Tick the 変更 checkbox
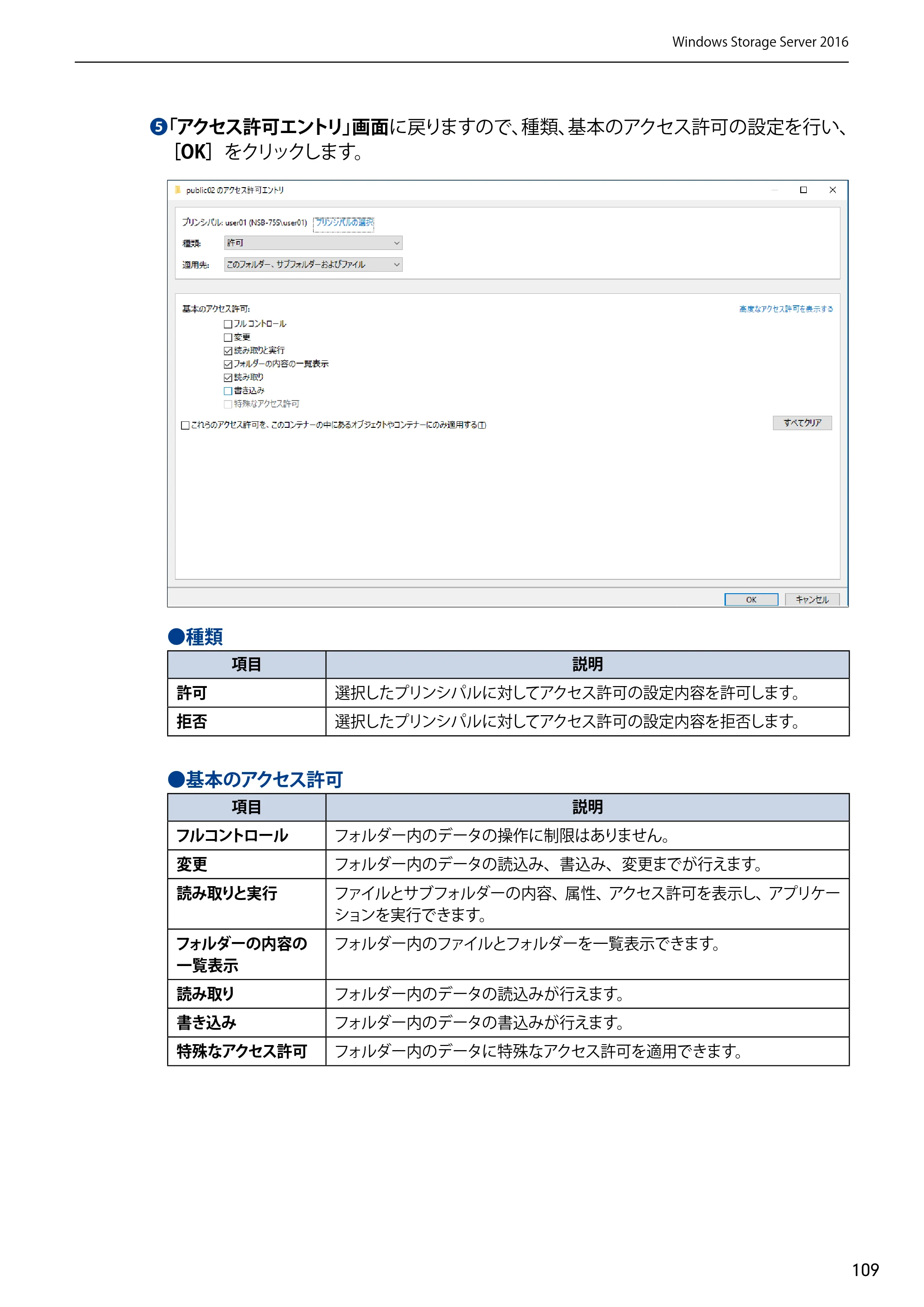The image size is (924, 1307). pyautogui.click(x=228, y=338)
